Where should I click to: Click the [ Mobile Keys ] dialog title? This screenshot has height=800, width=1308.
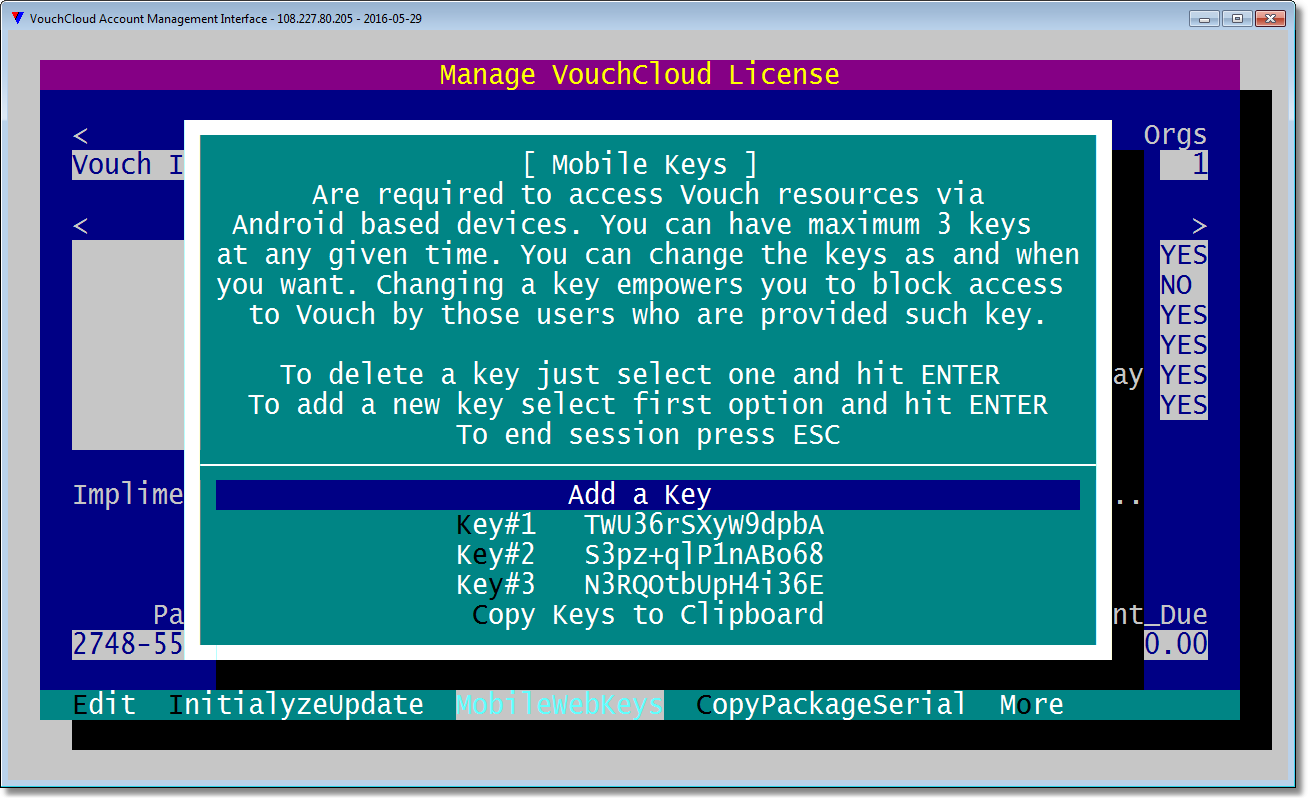640,165
